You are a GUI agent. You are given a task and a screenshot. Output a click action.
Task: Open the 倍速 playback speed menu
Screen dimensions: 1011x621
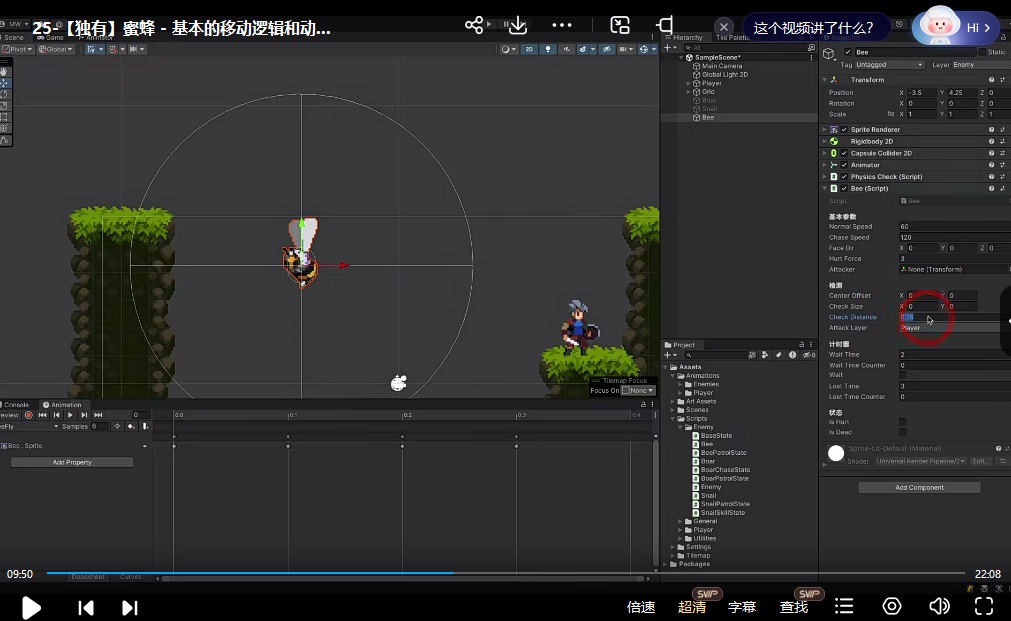[x=641, y=607]
